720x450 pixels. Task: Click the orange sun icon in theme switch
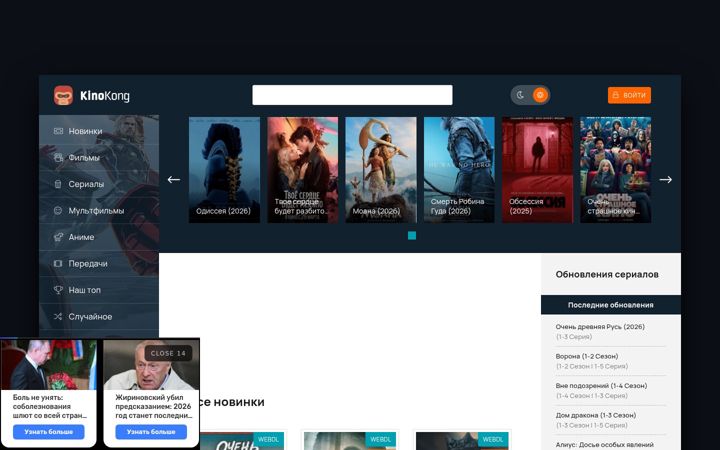(540, 95)
